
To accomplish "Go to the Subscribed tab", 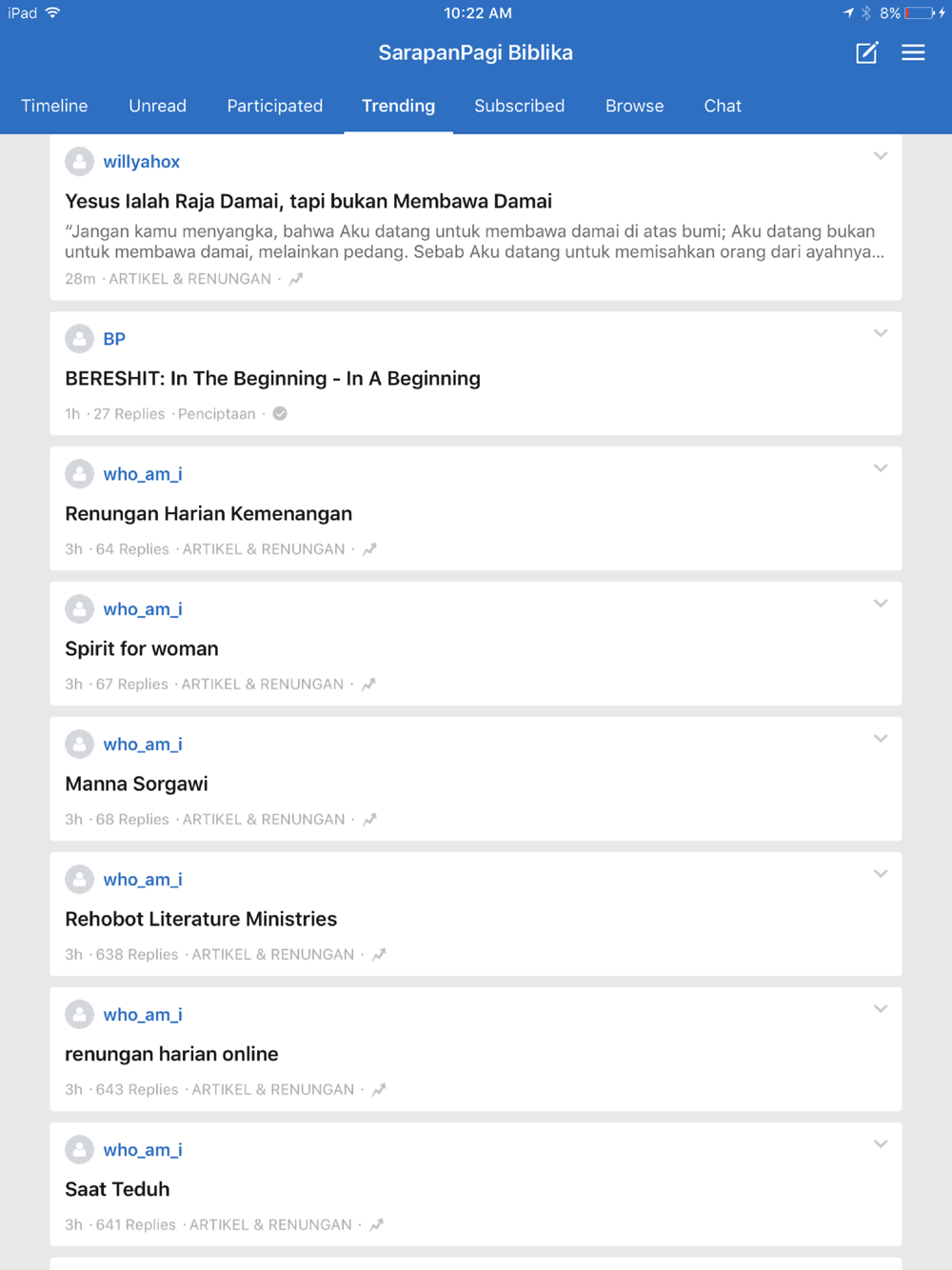I will click(x=520, y=106).
